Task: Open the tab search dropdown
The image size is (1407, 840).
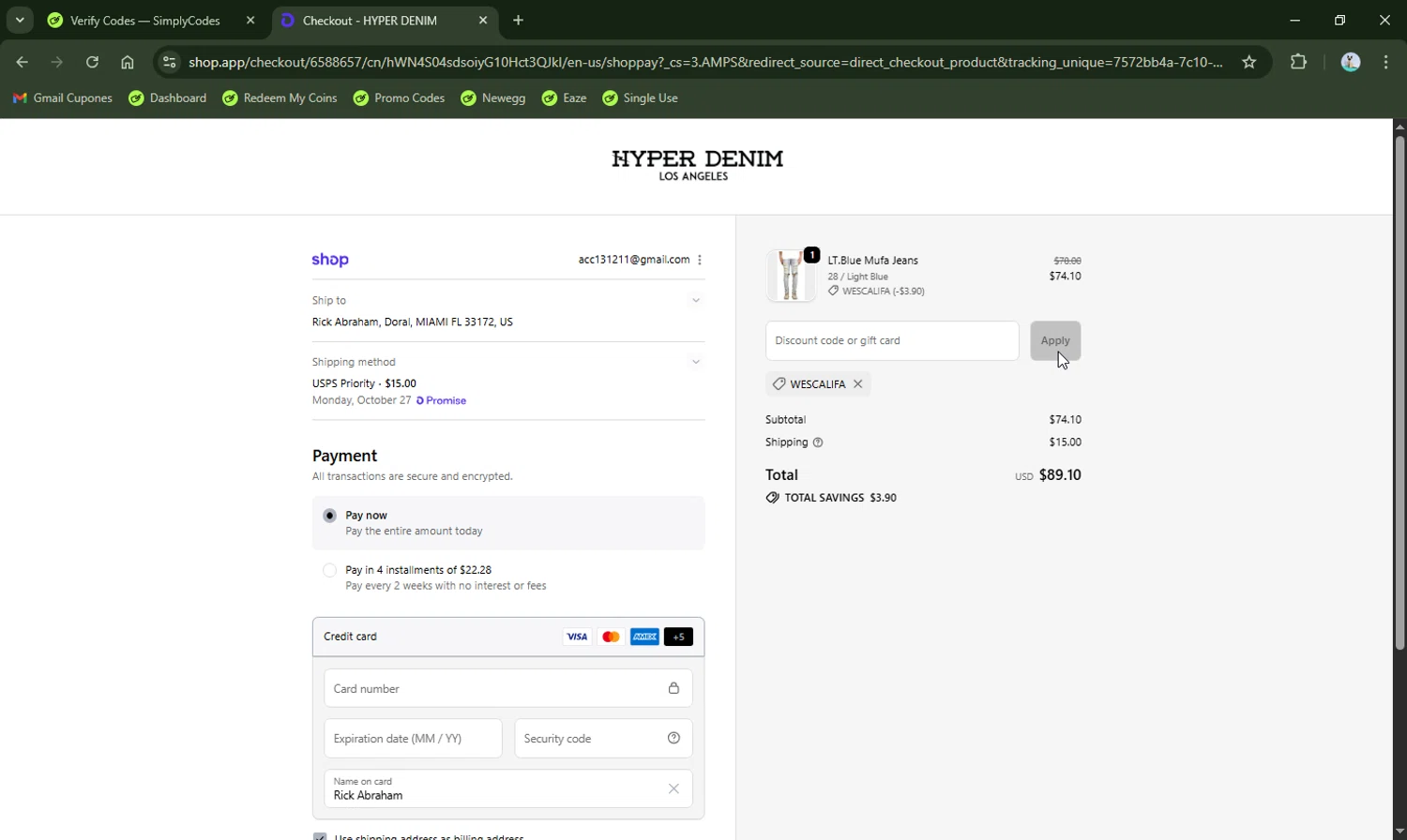Action: pyautogui.click(x=20, y=20)
